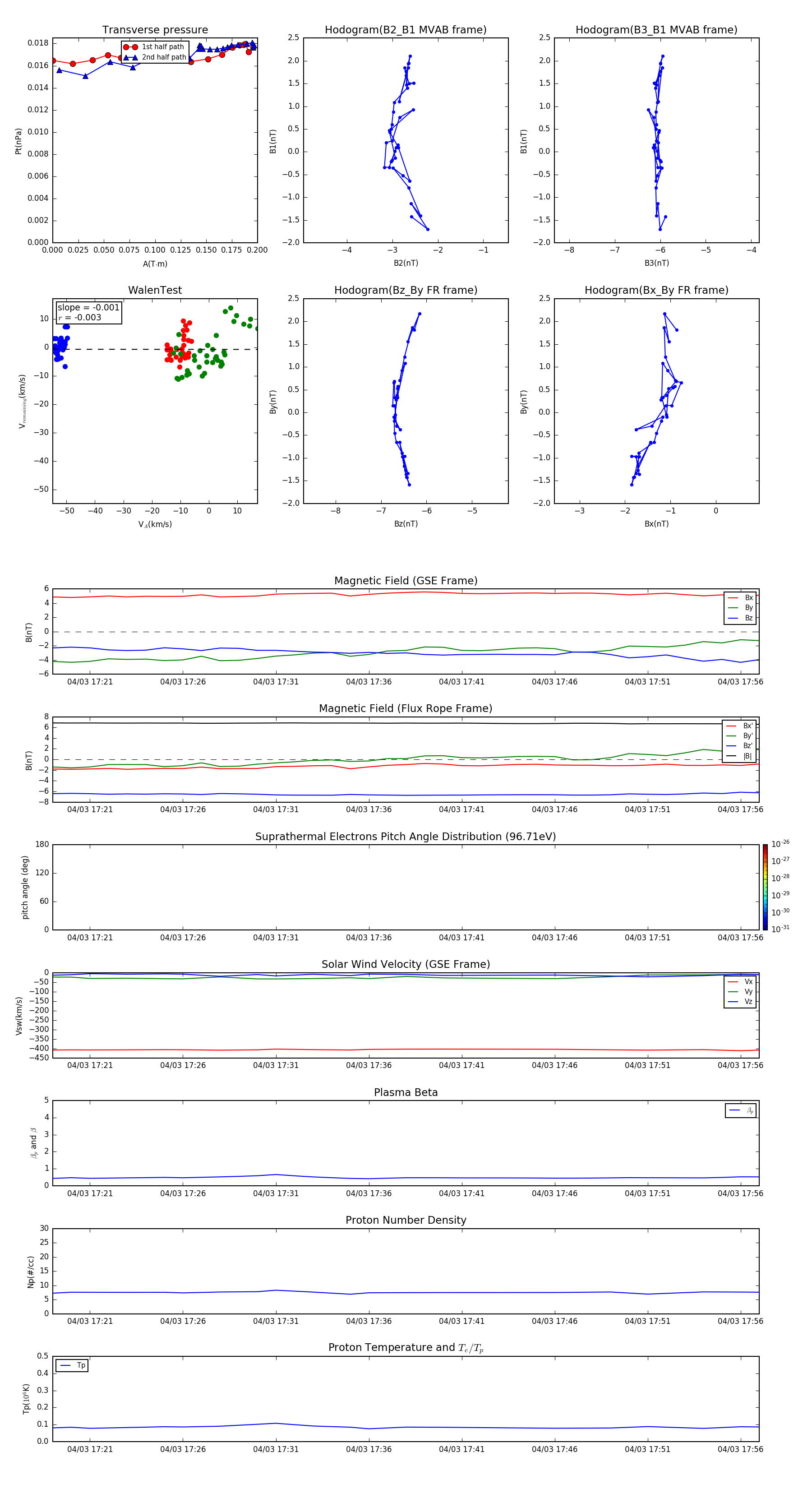Click the 'Solar Wind Velocity (GSE Frame)' title
The width and height of the screenshot is (812, 1489).
(406, 964)
